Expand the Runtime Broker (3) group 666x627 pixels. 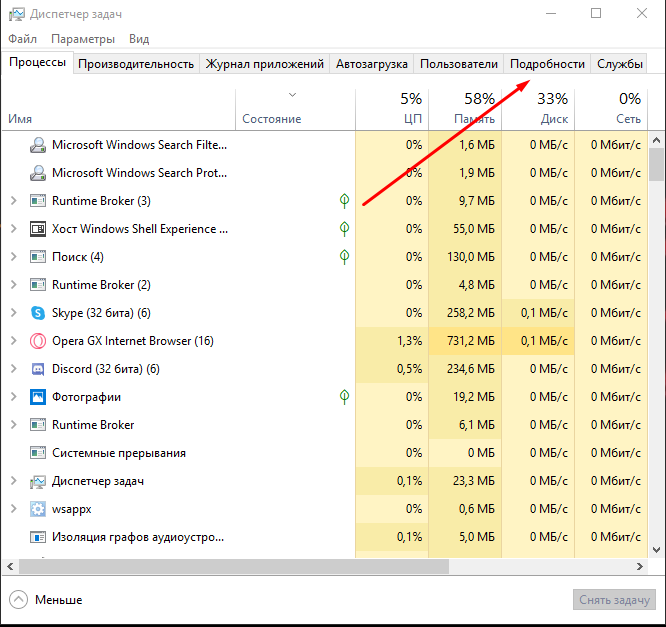point(14,201)
